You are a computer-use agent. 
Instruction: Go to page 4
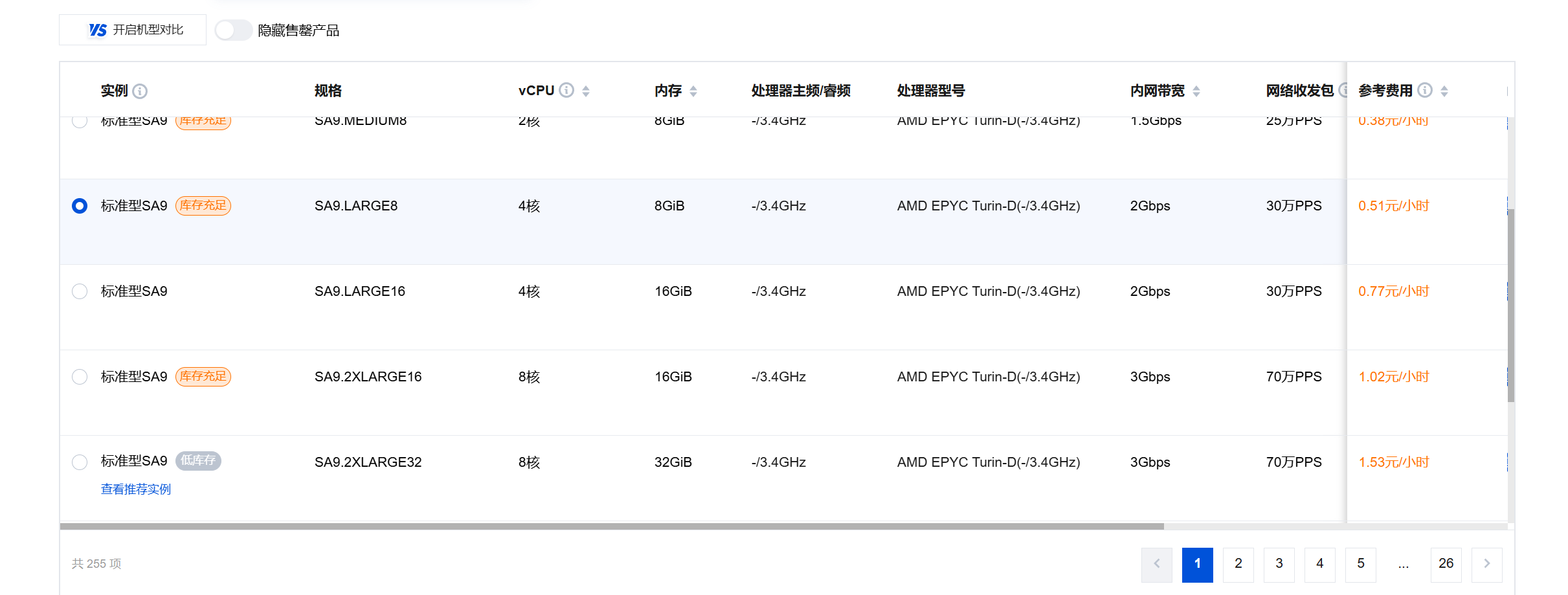click(x=1320, y=564)
